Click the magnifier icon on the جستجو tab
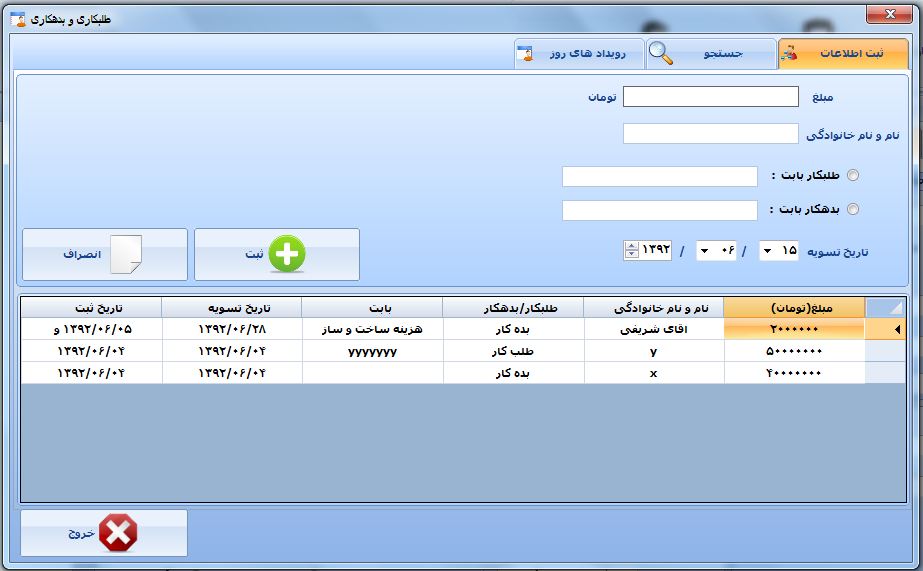Viewport: 923px width, 571px height. 660,54
